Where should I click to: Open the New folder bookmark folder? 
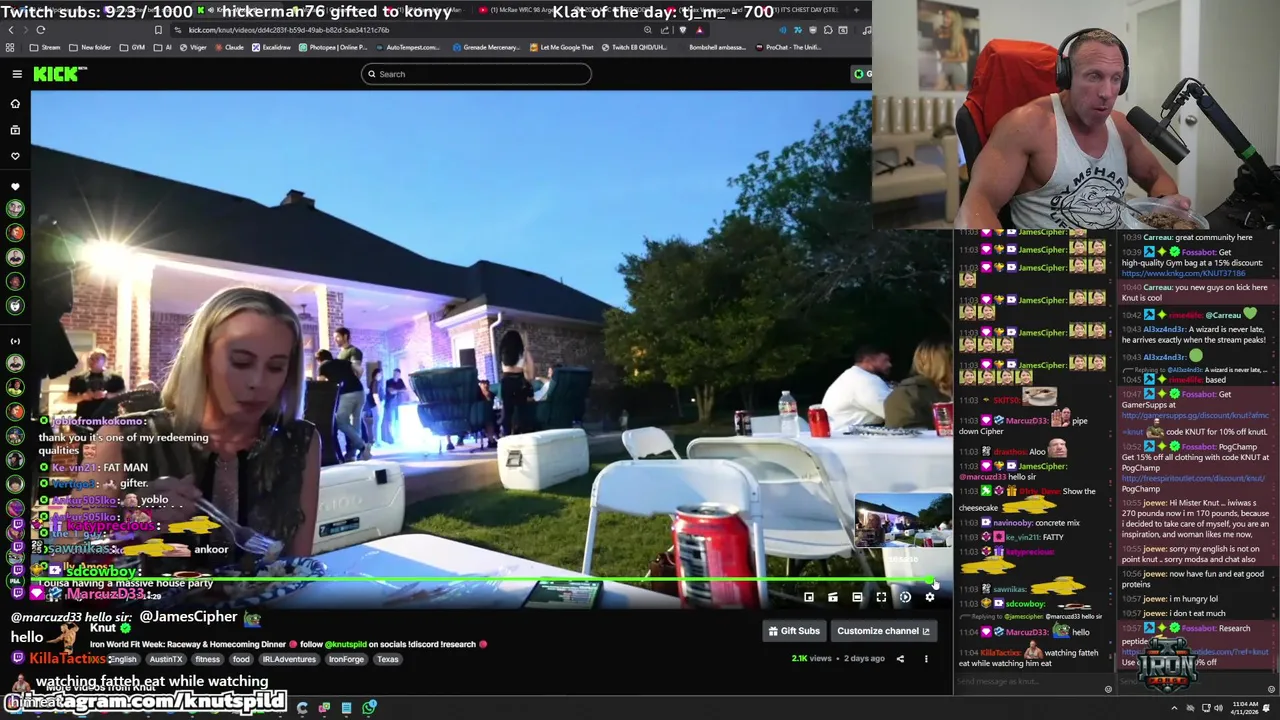(90, 47)
